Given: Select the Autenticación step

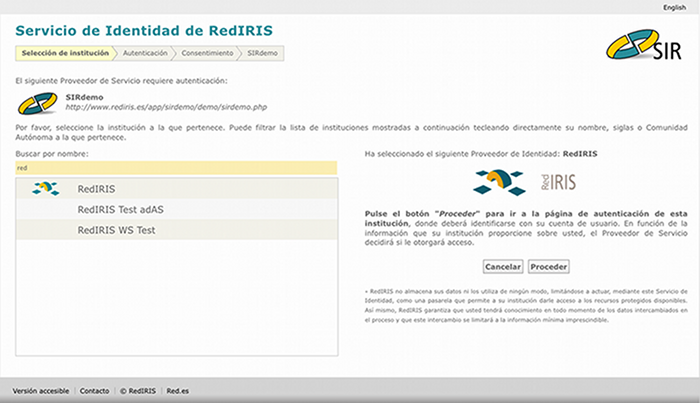Looking at the screenshot, I should 145,53.
